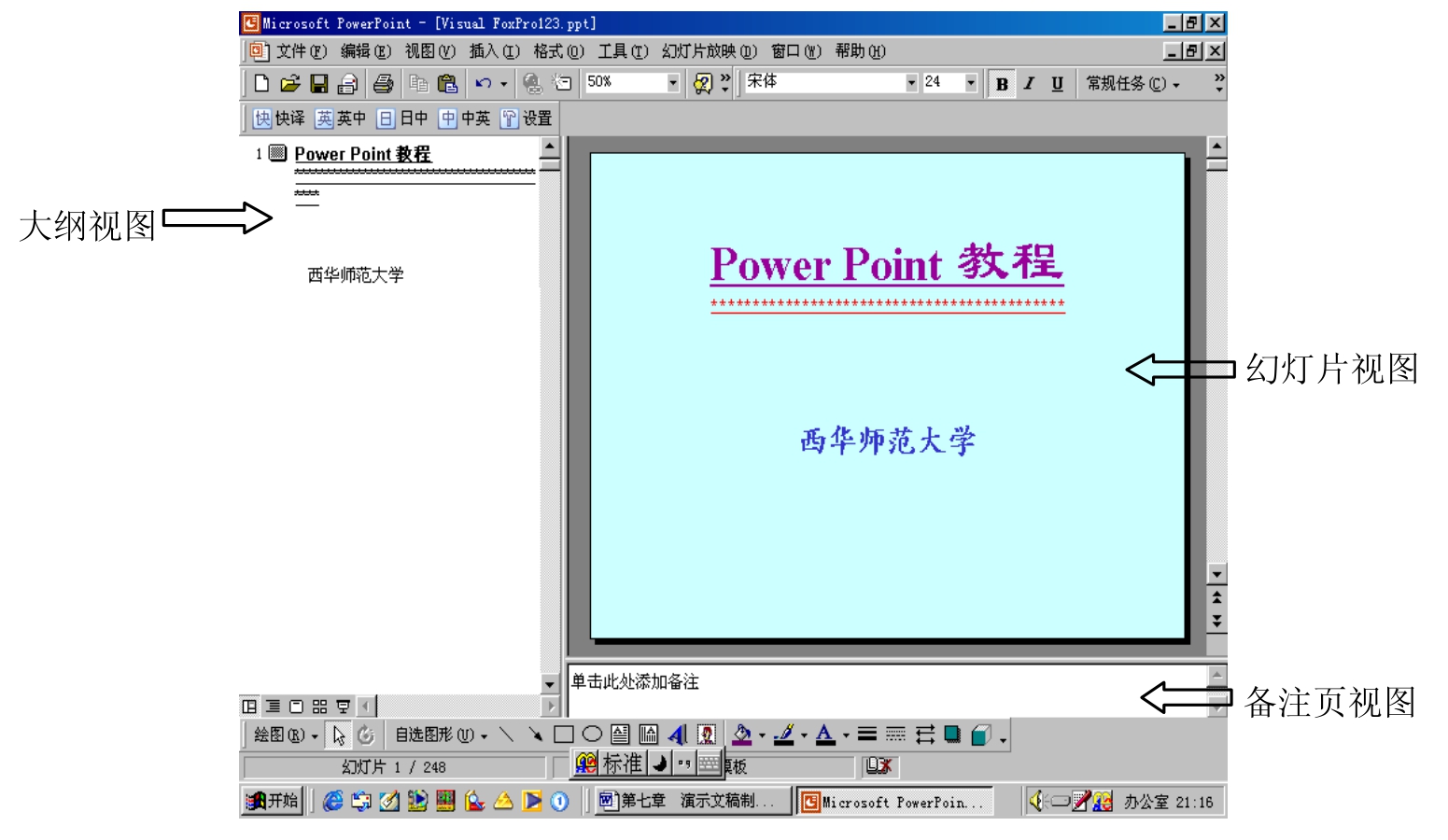Insert WordArt with the slanted A icon
This screenshot has width=1448, height=840.
click(x=678, y=735)
